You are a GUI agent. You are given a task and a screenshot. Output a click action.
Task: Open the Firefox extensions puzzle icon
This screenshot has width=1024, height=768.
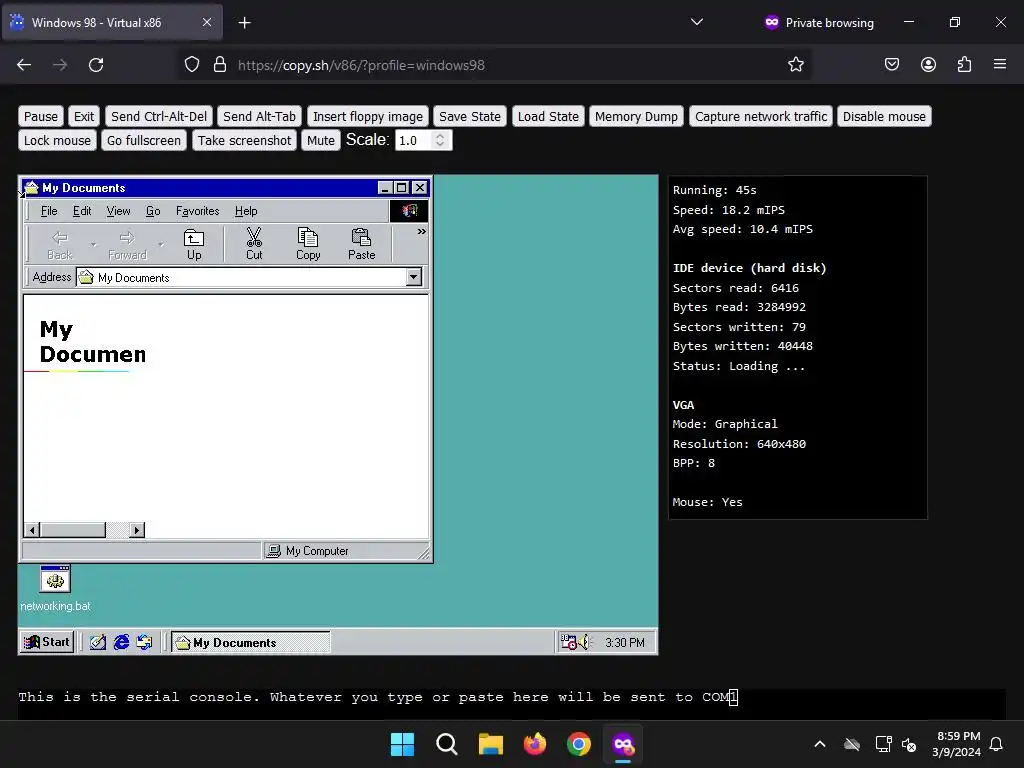964,65
